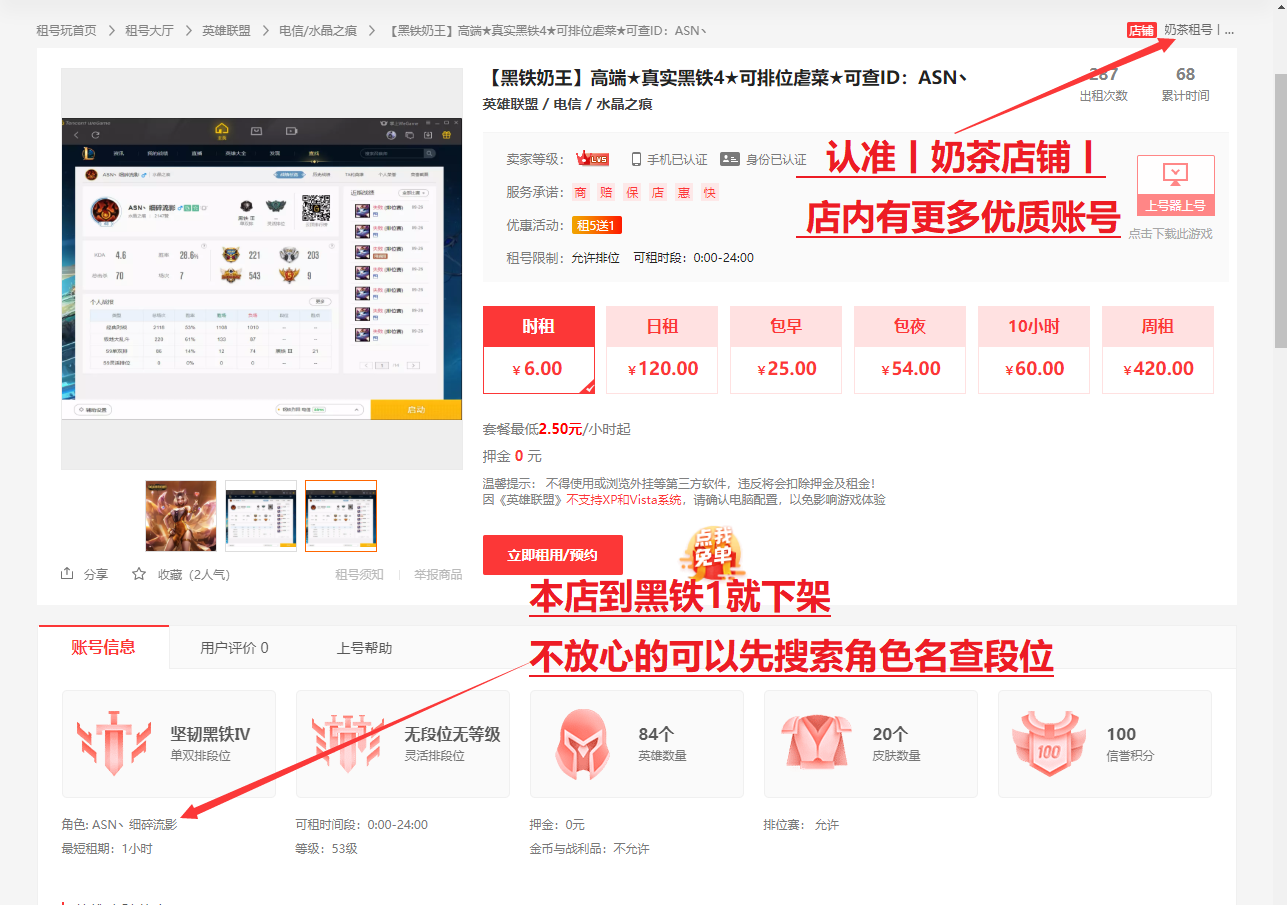Open 英雄联盟 in the breadcrumb

coord(226,31)
